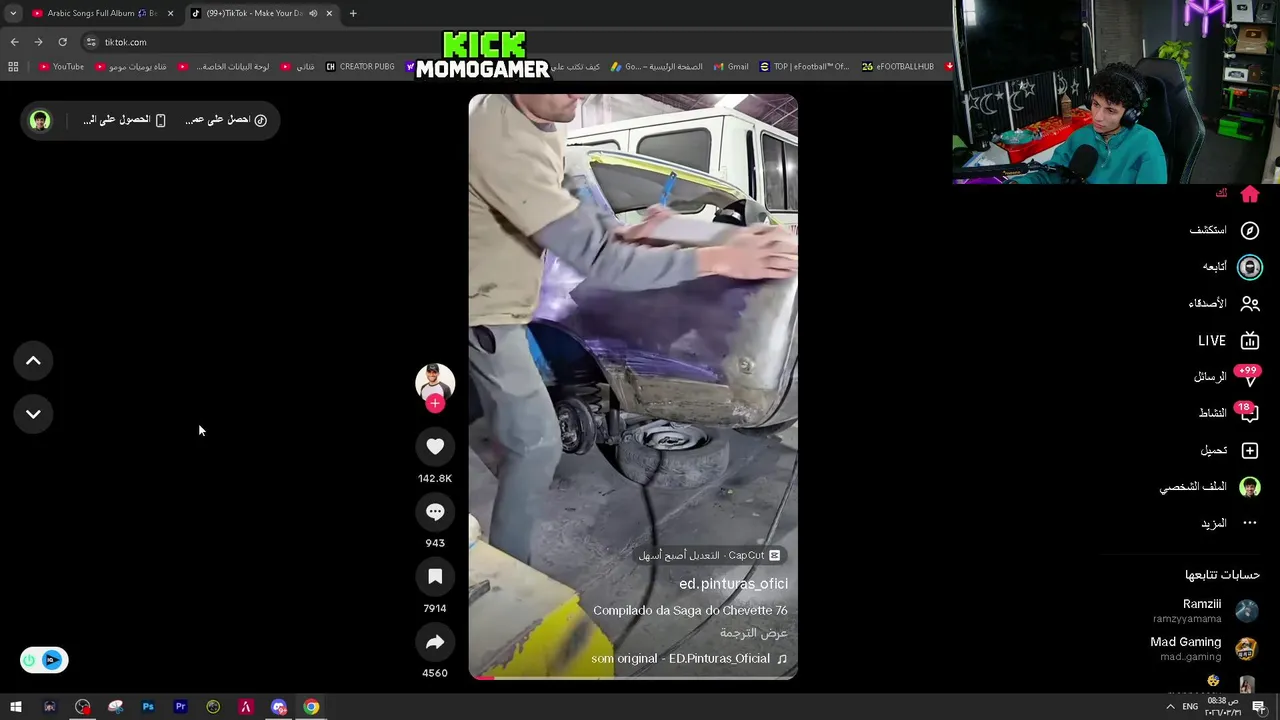Bookmark the video to favorites
Screen dimensions: 1280x720
(x=435, y=577)
